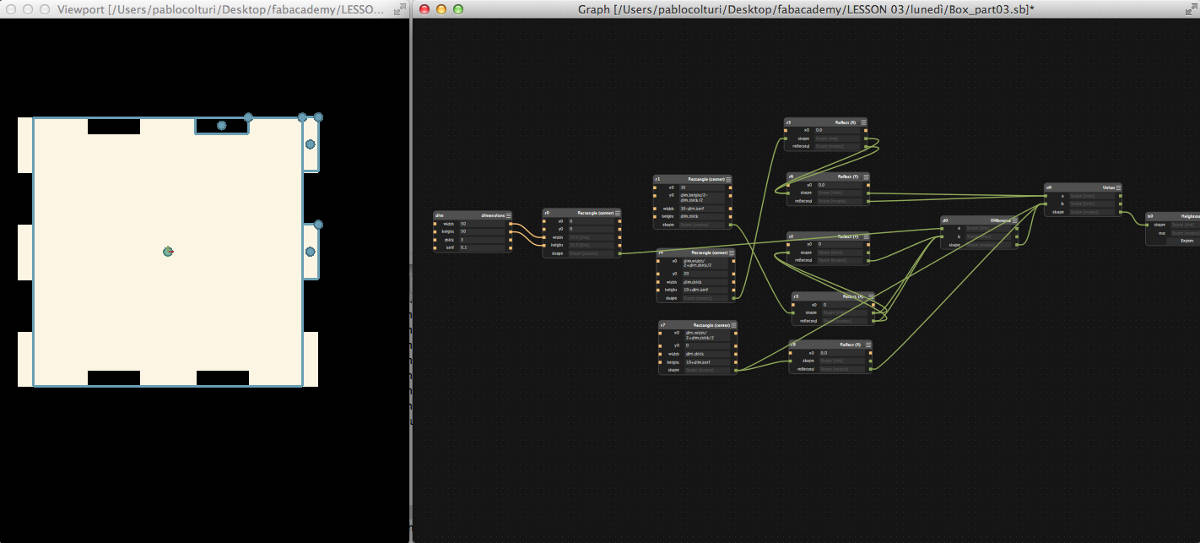Click the Export button in the Heightmap node
1200x543 pixels.
click(x=1186, y=241)
